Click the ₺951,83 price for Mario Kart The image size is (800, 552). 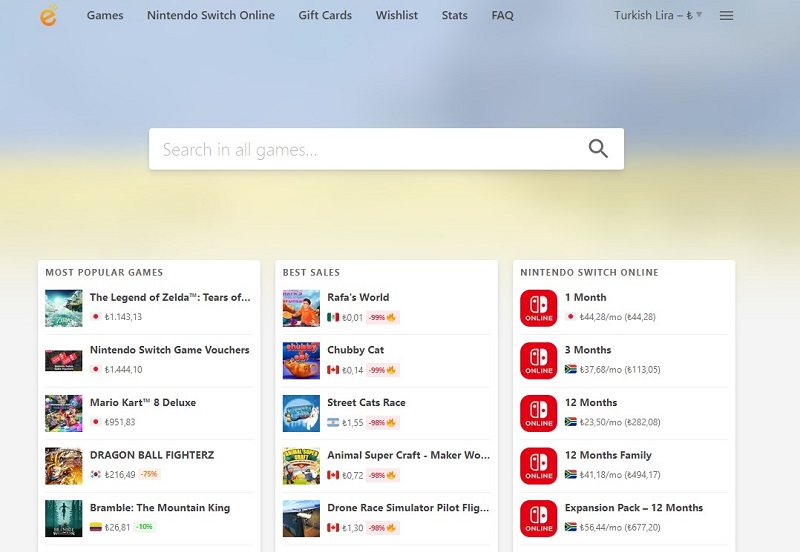(120, 422)
